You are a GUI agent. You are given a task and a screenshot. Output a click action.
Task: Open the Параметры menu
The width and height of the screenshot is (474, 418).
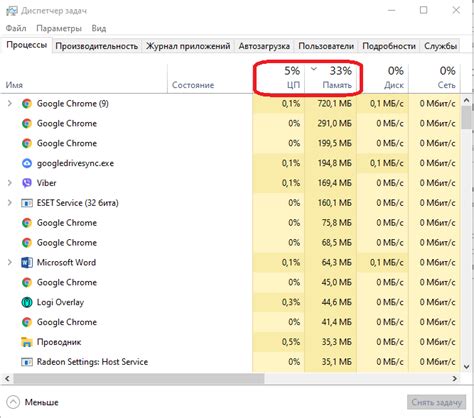[x=59, y=28]
